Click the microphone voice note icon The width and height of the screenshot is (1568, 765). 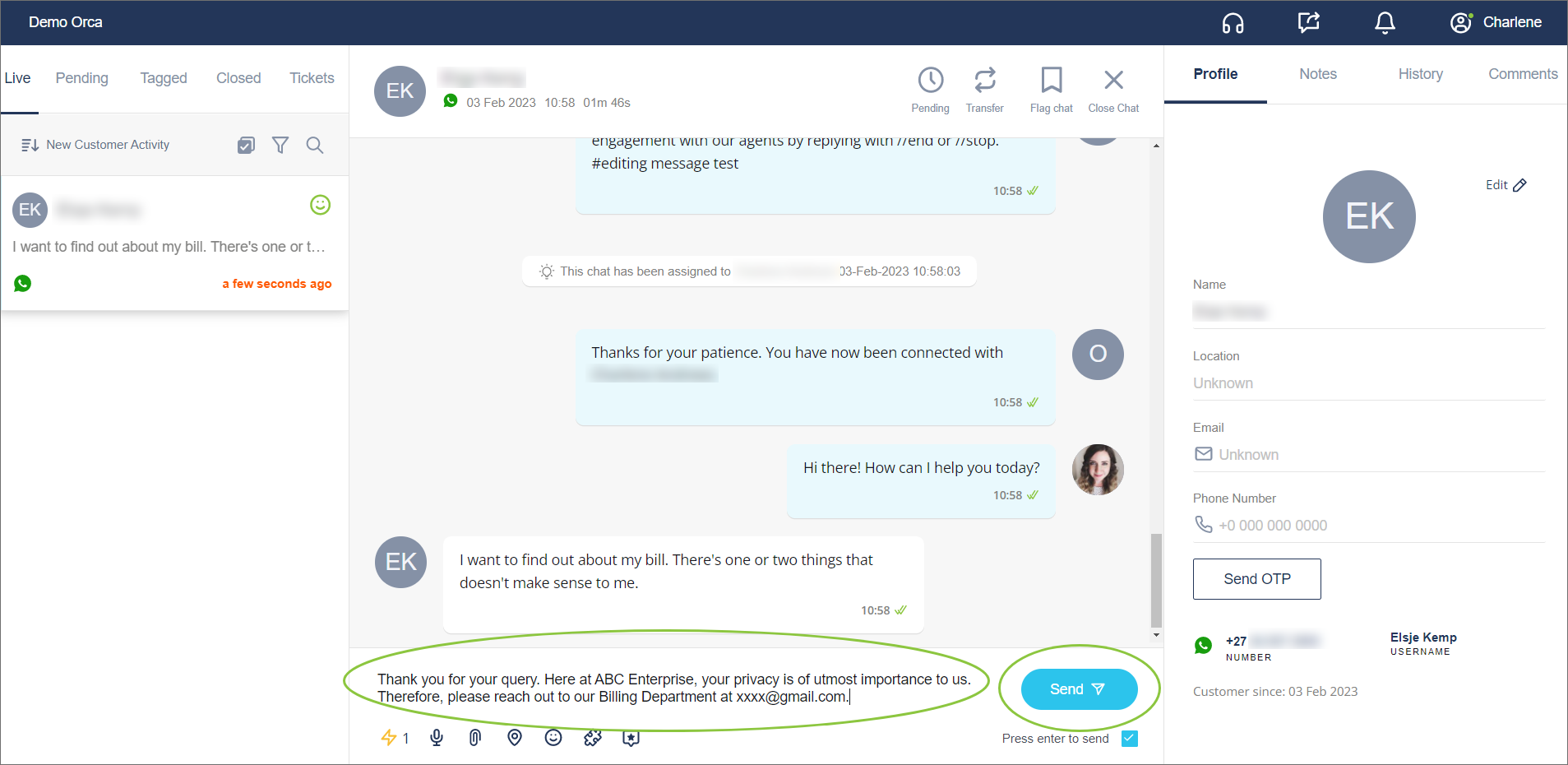pos(437,738)
